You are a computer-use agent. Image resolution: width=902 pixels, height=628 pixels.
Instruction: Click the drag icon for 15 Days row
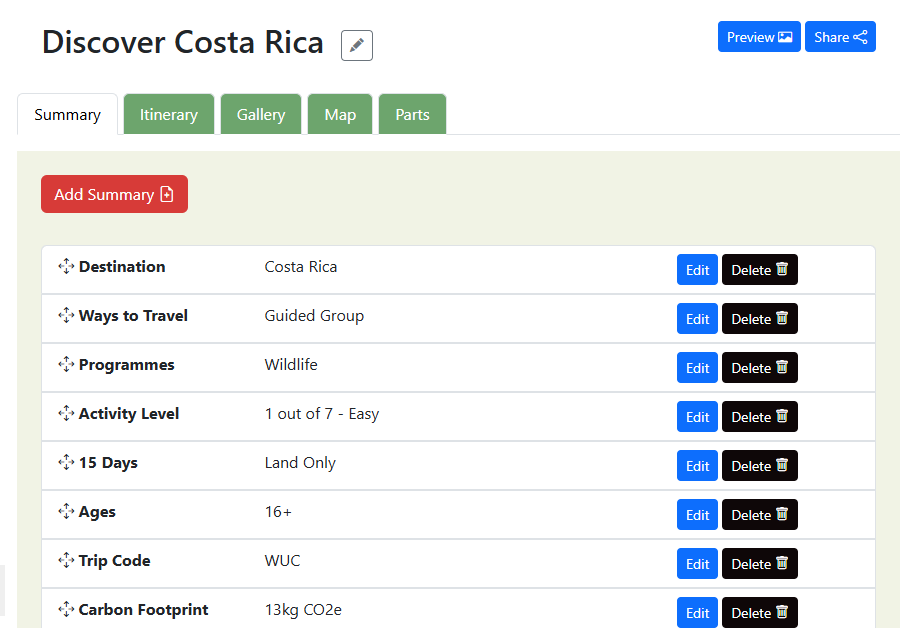click(x=67, y=463)
